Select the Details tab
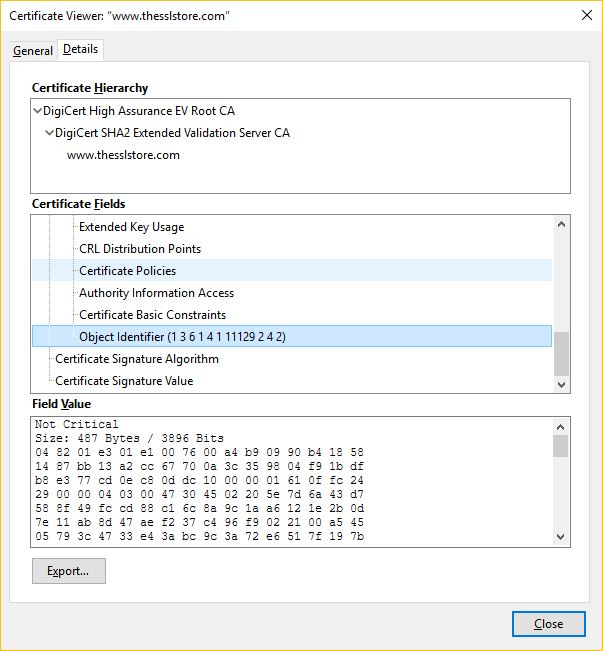 (x=80, y=49)
